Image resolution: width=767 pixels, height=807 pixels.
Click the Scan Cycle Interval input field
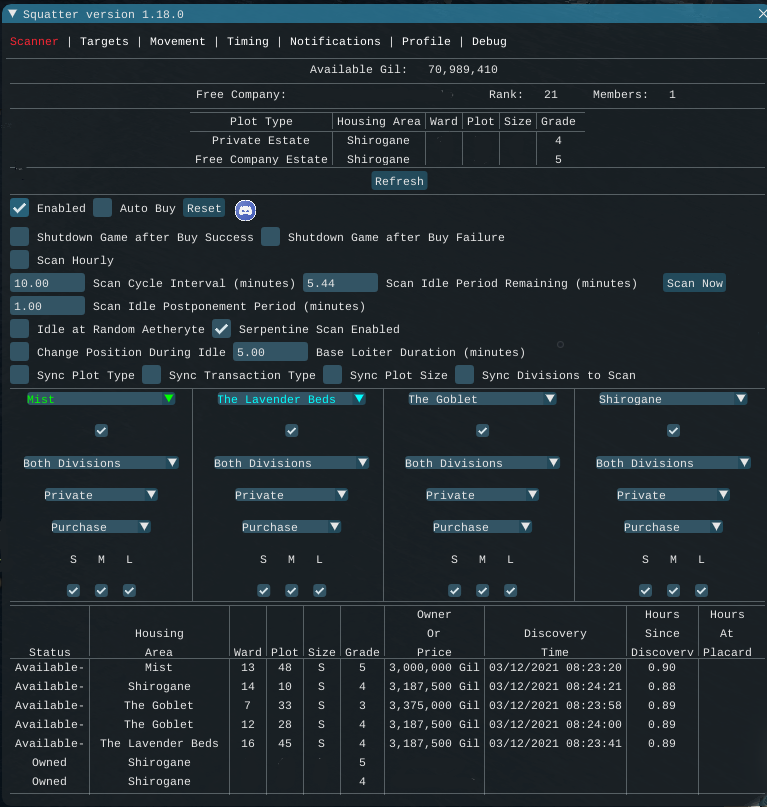pyautogui.click(x=47, y=283)
